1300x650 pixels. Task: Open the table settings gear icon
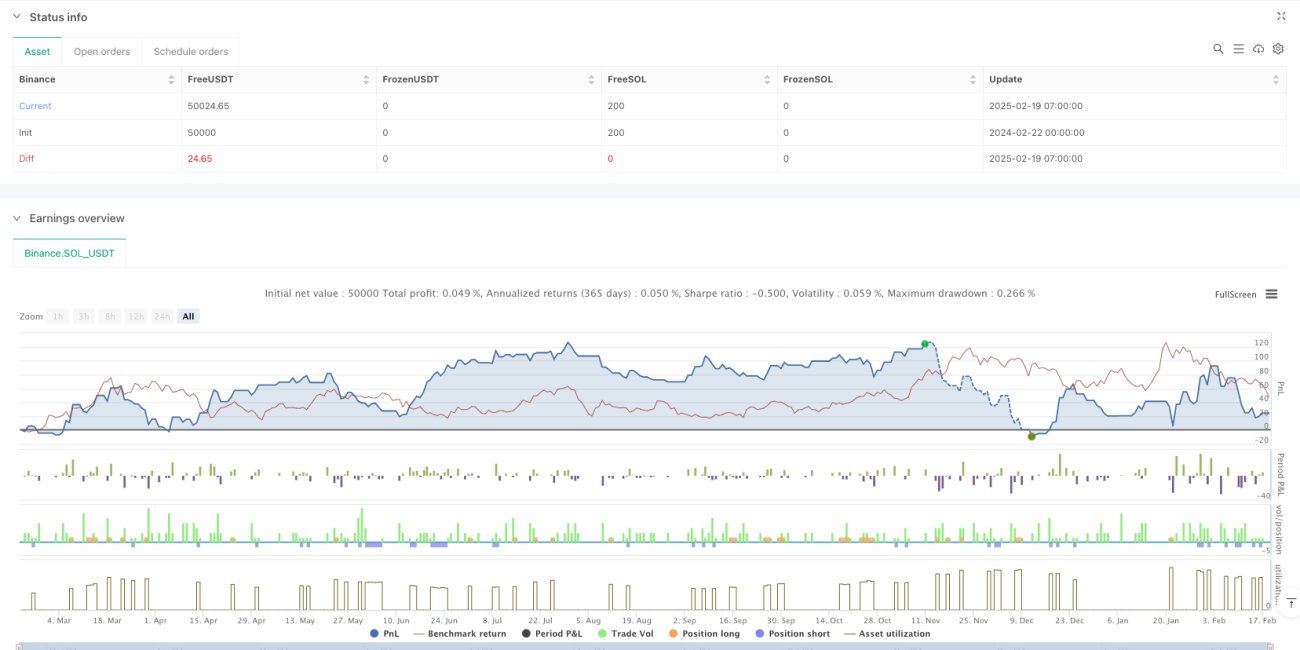[x=1277, y=49]
